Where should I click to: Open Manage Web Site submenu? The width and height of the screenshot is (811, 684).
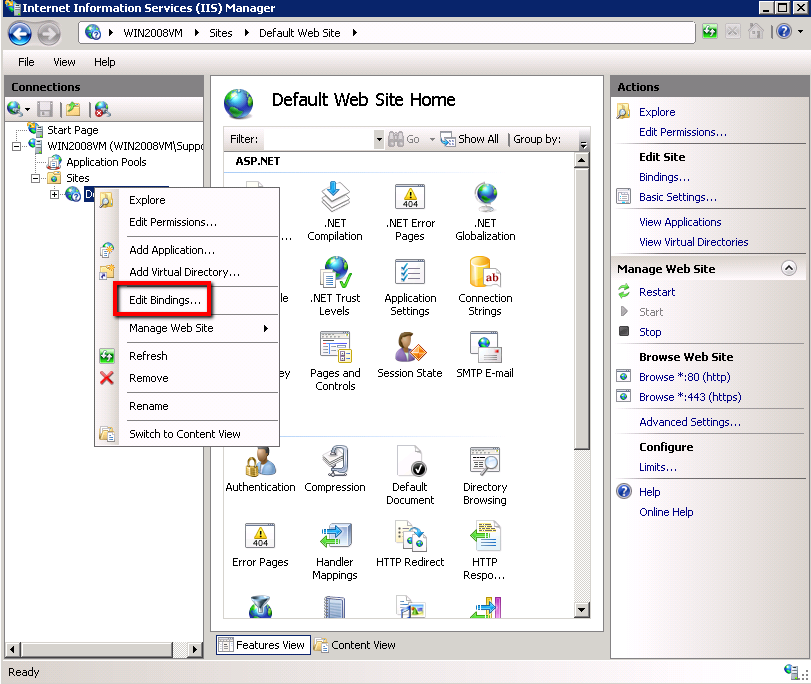[x=187, y=329]
